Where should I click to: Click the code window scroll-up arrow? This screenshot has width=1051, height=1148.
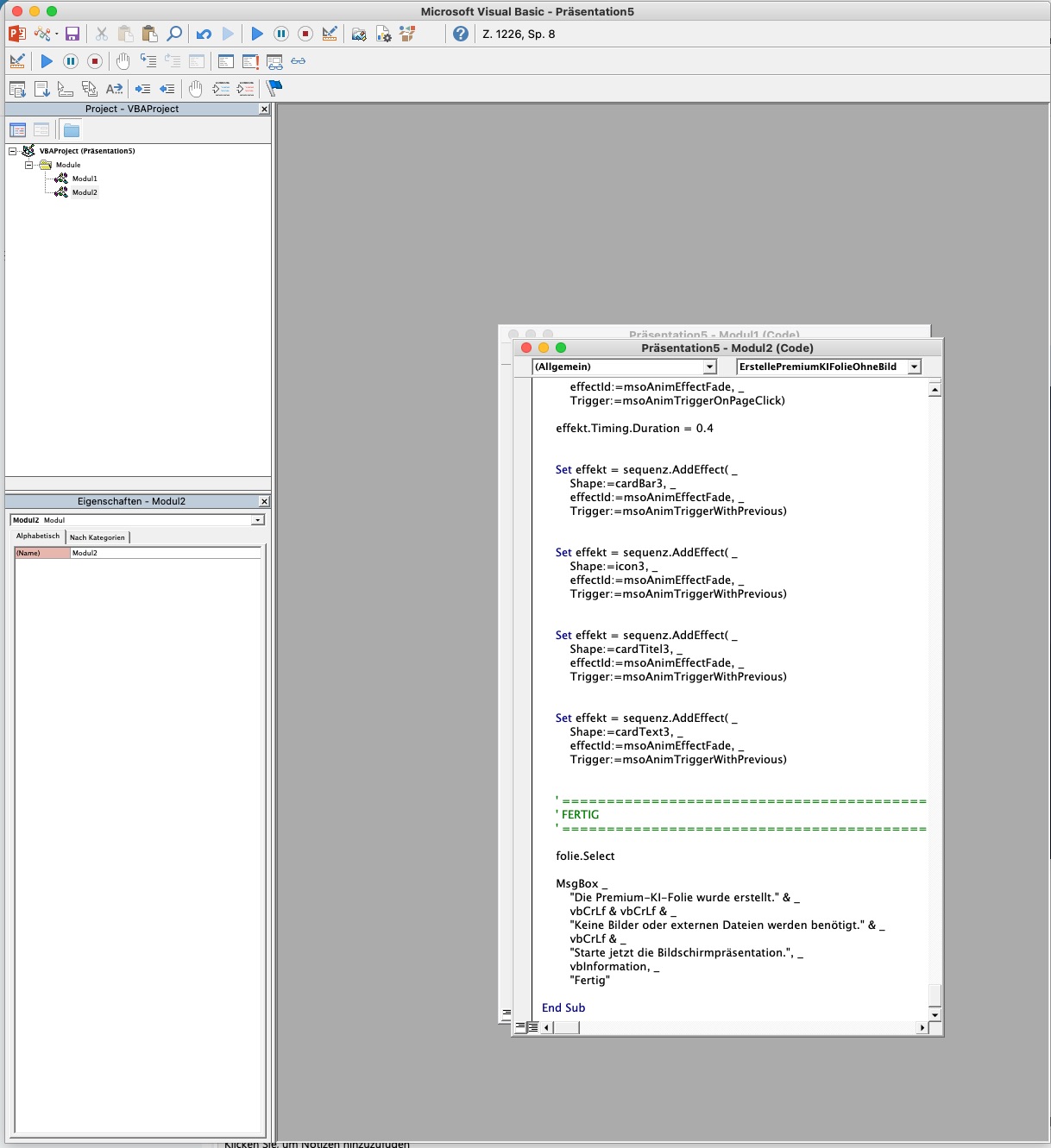tap(935, 390)
